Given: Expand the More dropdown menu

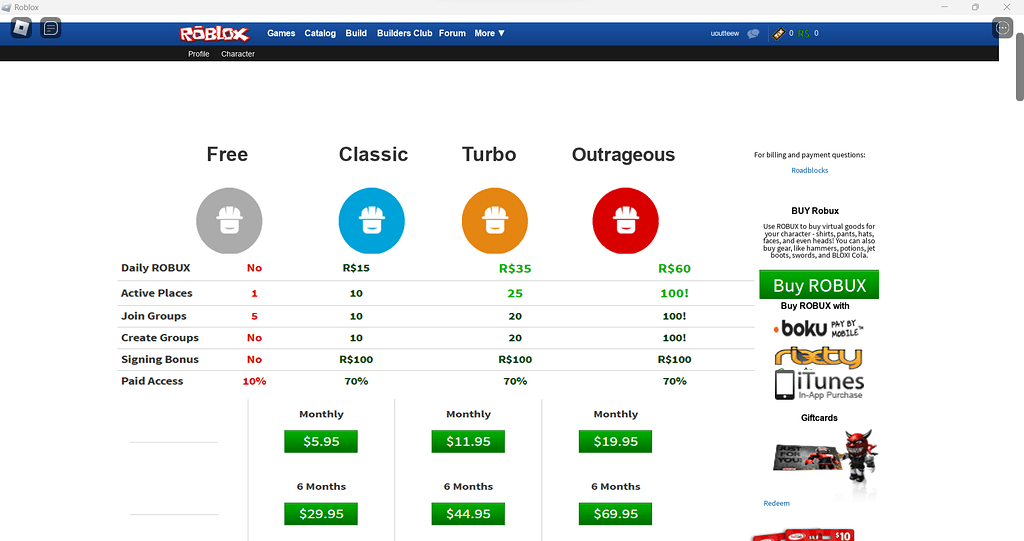Looking at the screenshot, I should 489,33.
